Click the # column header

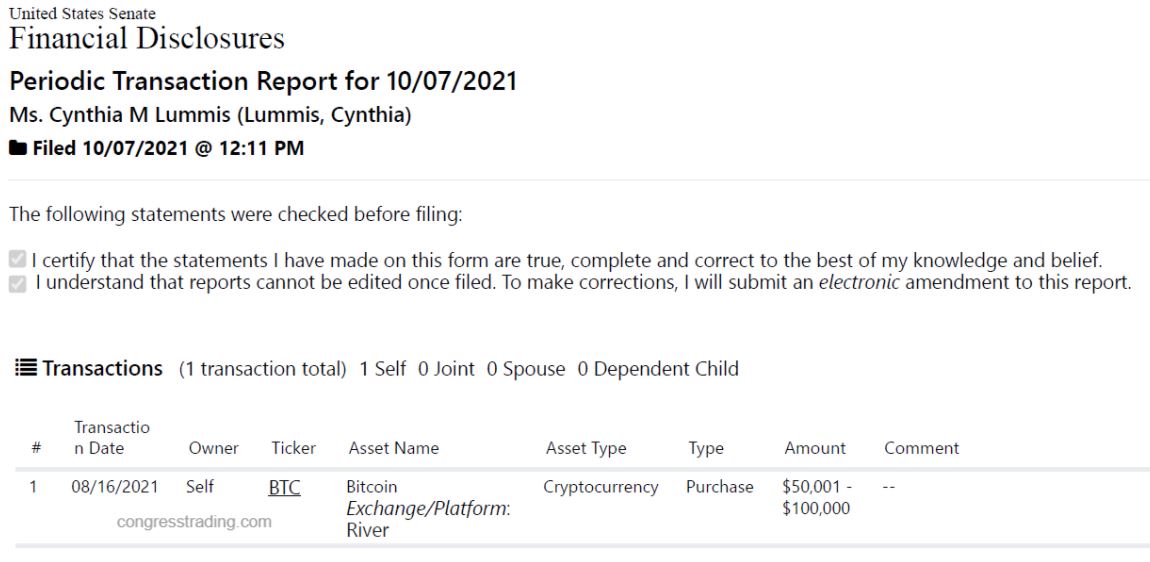point(36,448)
